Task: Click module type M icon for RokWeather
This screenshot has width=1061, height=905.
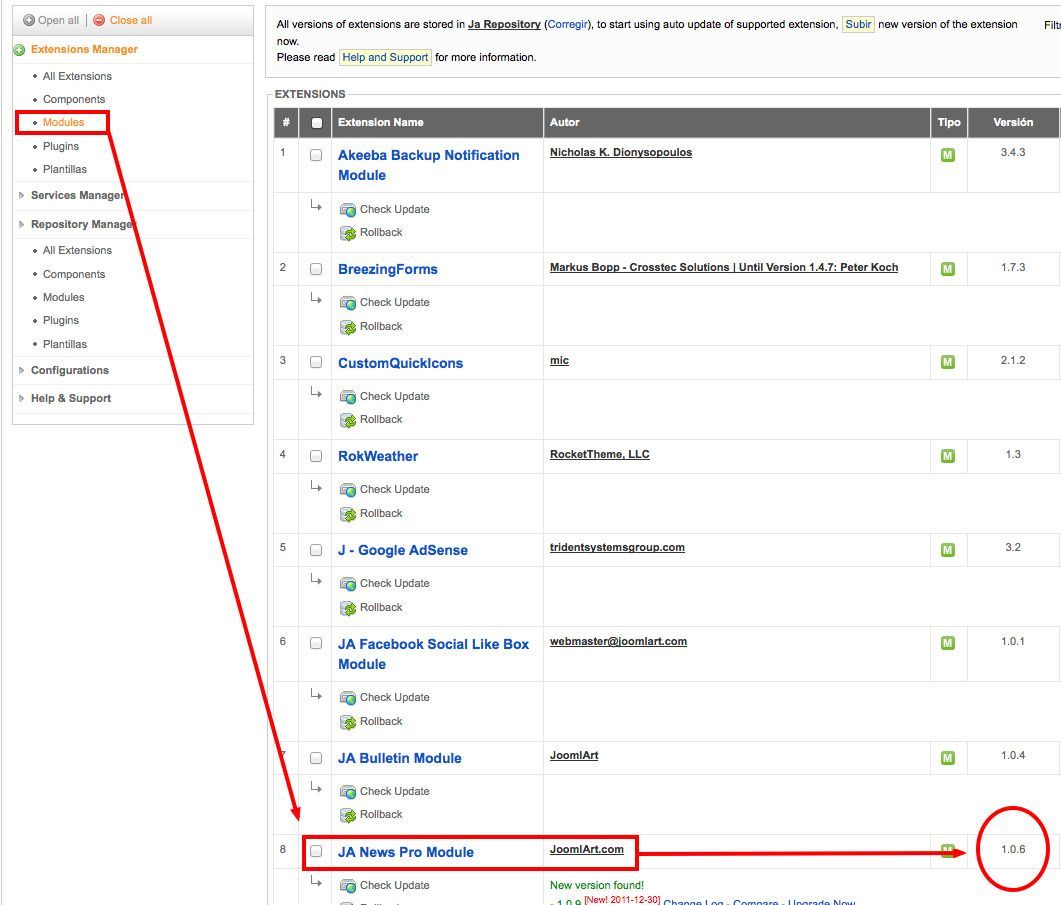Action: [948, 456]
